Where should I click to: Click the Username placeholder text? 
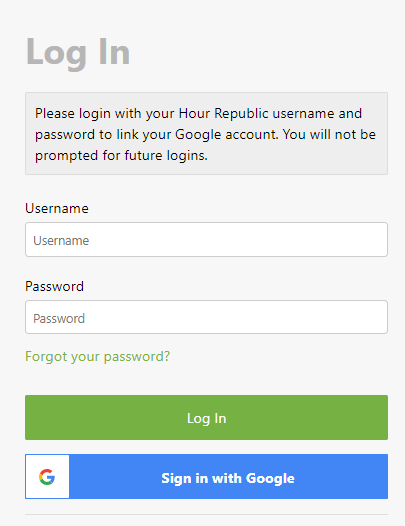coord(61,241)
